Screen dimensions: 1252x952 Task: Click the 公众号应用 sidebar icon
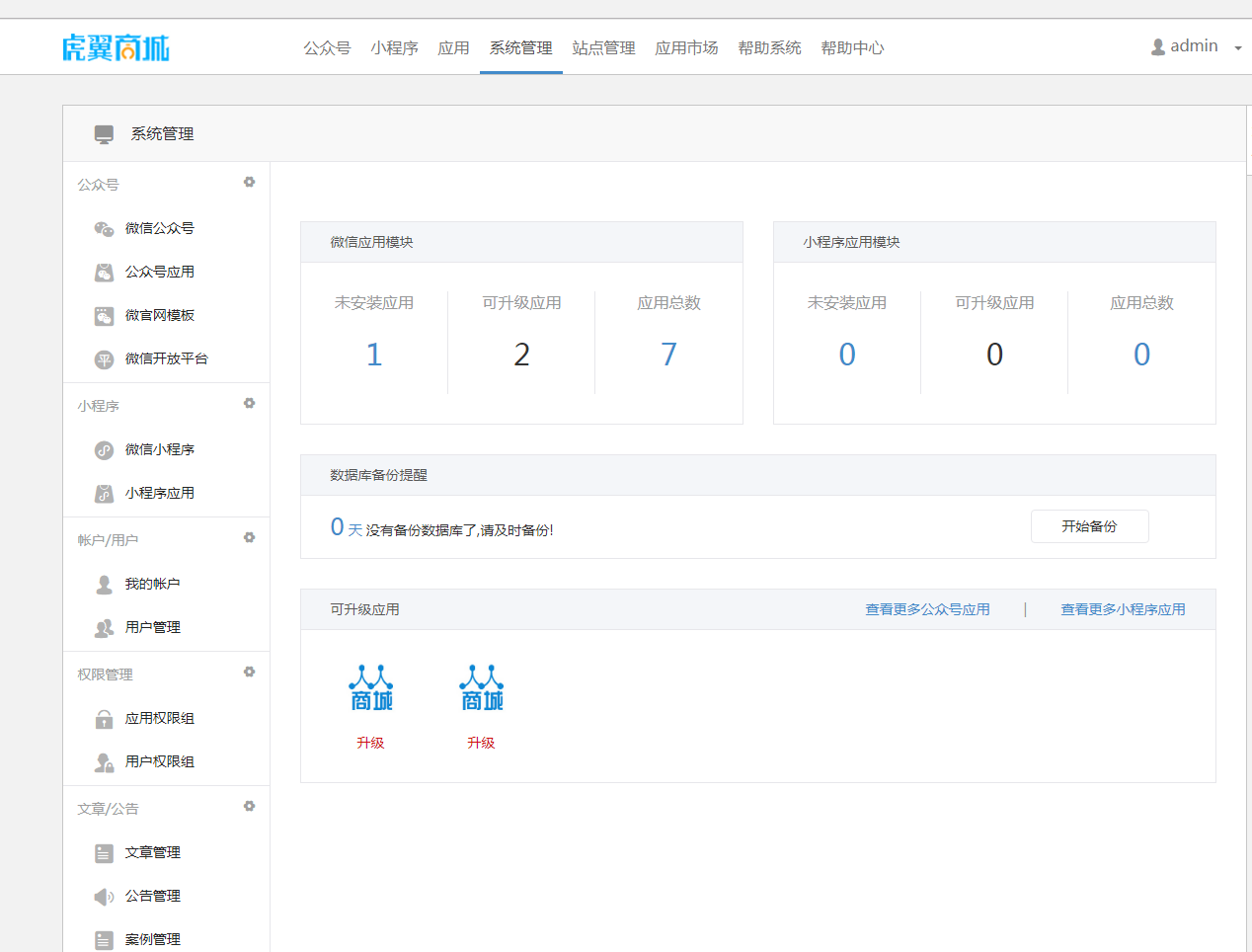coord(104,273)
